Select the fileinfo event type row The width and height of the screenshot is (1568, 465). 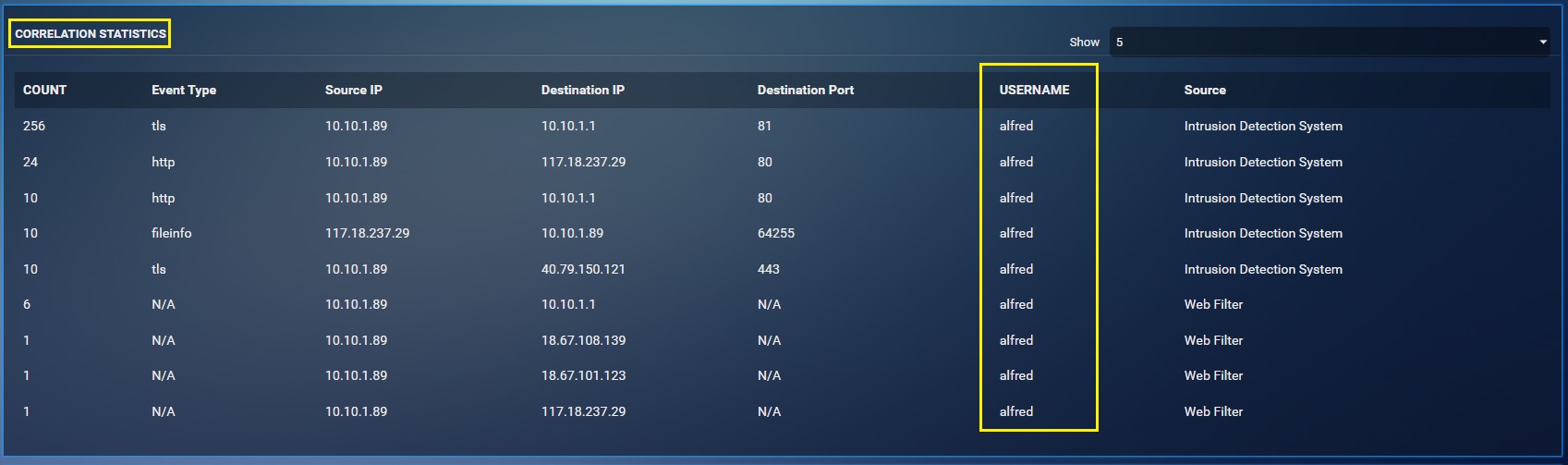783,233
